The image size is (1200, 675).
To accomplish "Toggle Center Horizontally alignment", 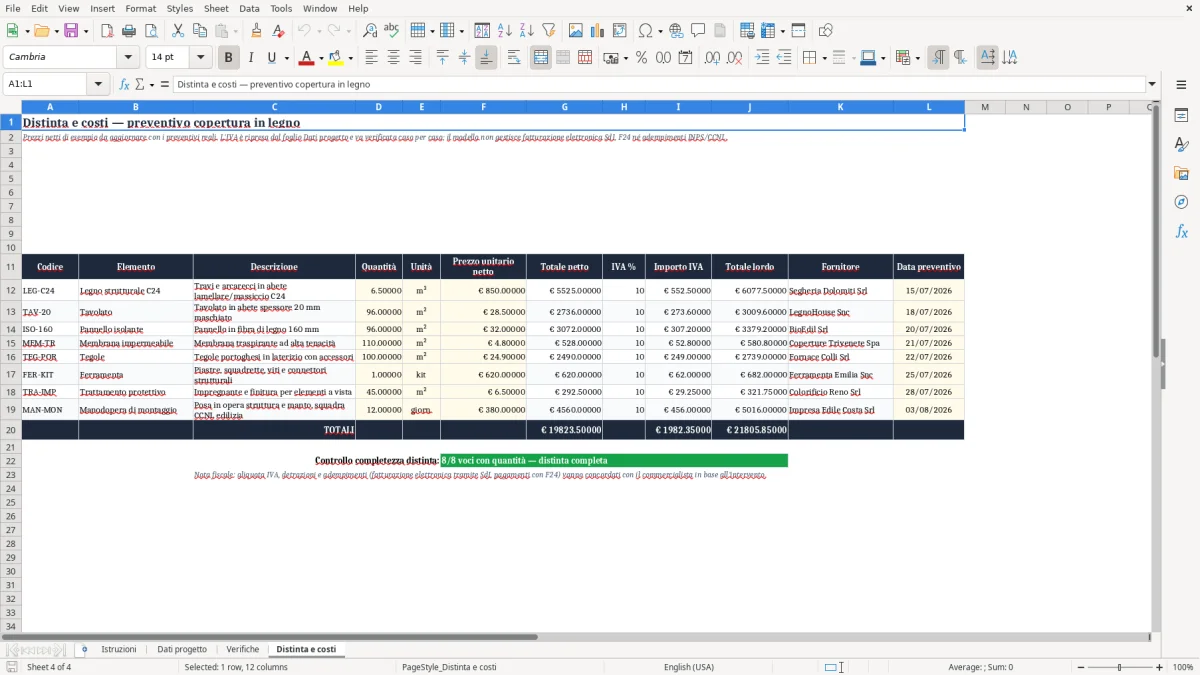I will click(x=394, y=58).
